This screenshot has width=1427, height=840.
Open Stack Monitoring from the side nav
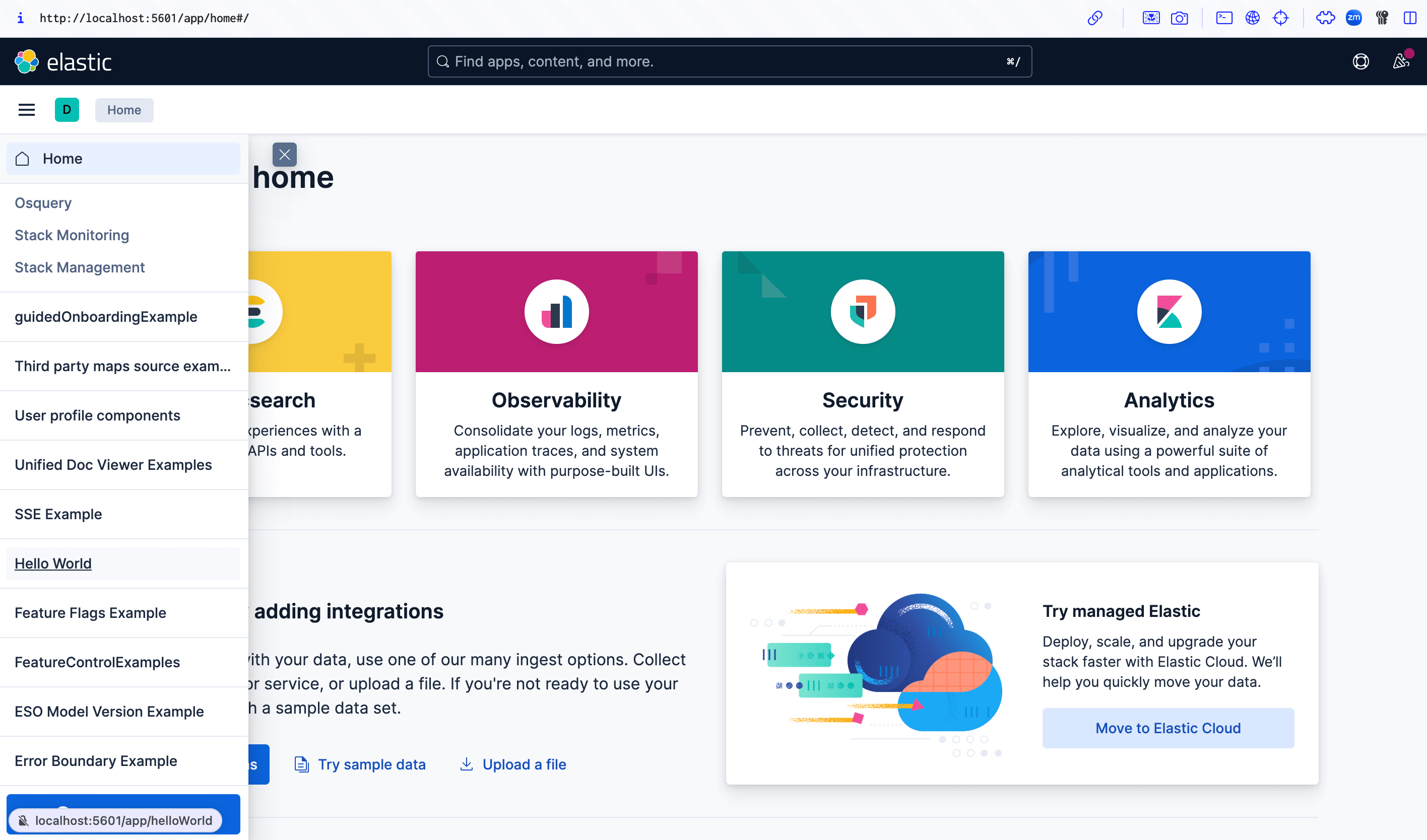tap(72, 235)
